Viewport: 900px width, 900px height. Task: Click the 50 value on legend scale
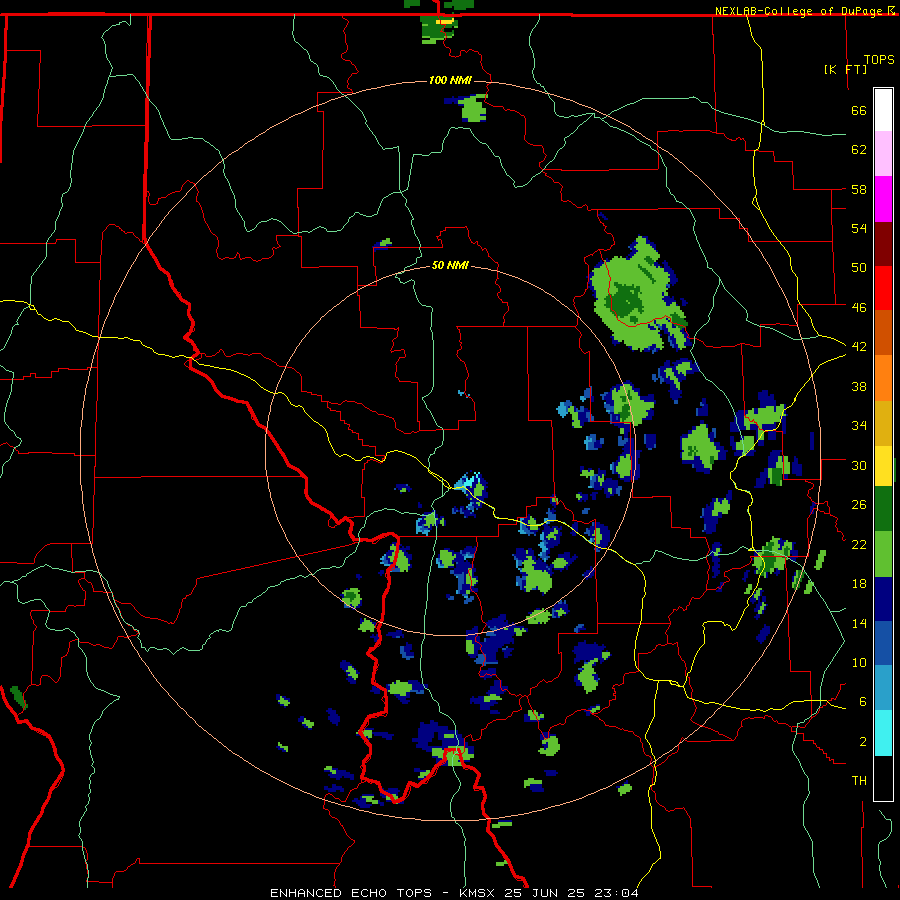click(x=859, y=268)
